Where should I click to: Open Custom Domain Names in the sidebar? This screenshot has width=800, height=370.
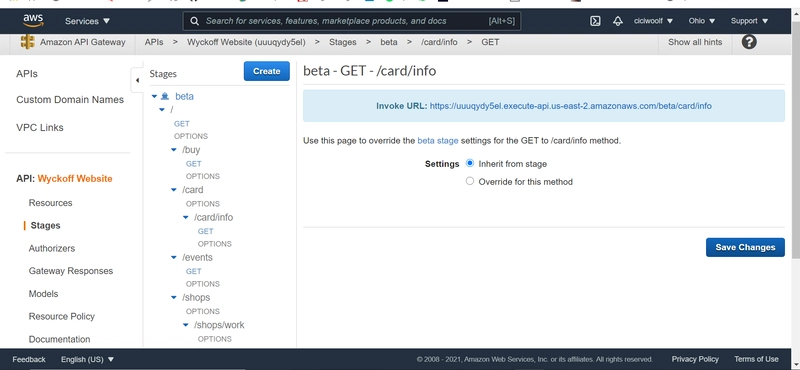(x=70, y=100)
